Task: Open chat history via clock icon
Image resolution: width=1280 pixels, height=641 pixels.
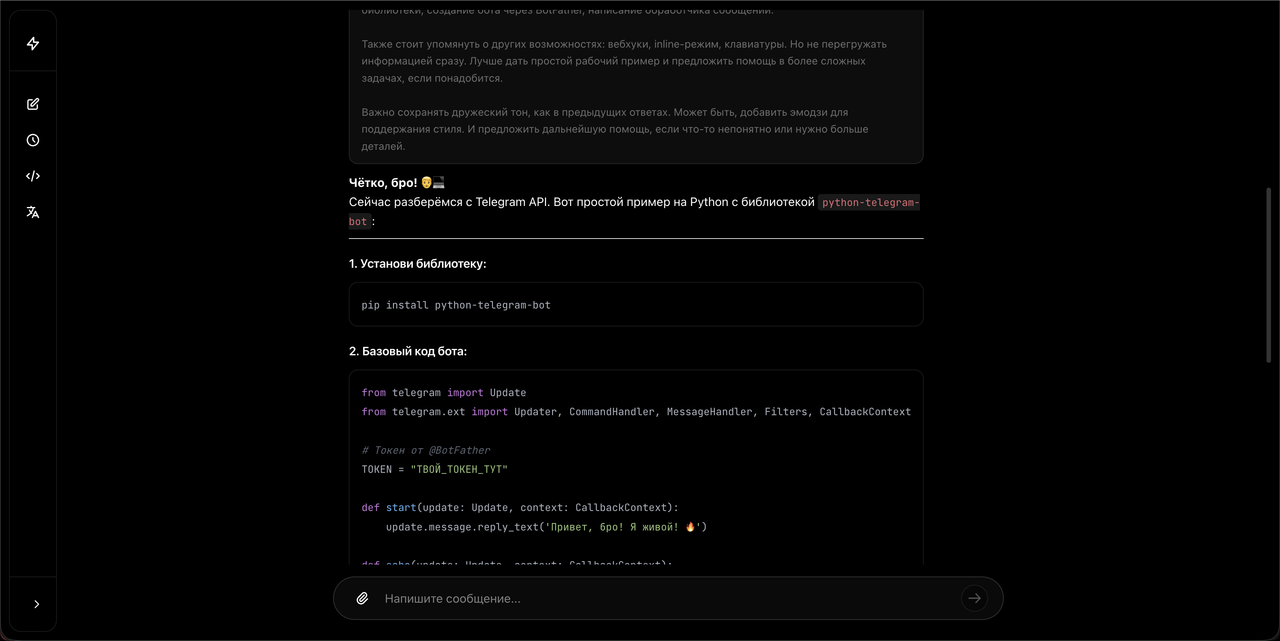Action: (x=33, y=140)
